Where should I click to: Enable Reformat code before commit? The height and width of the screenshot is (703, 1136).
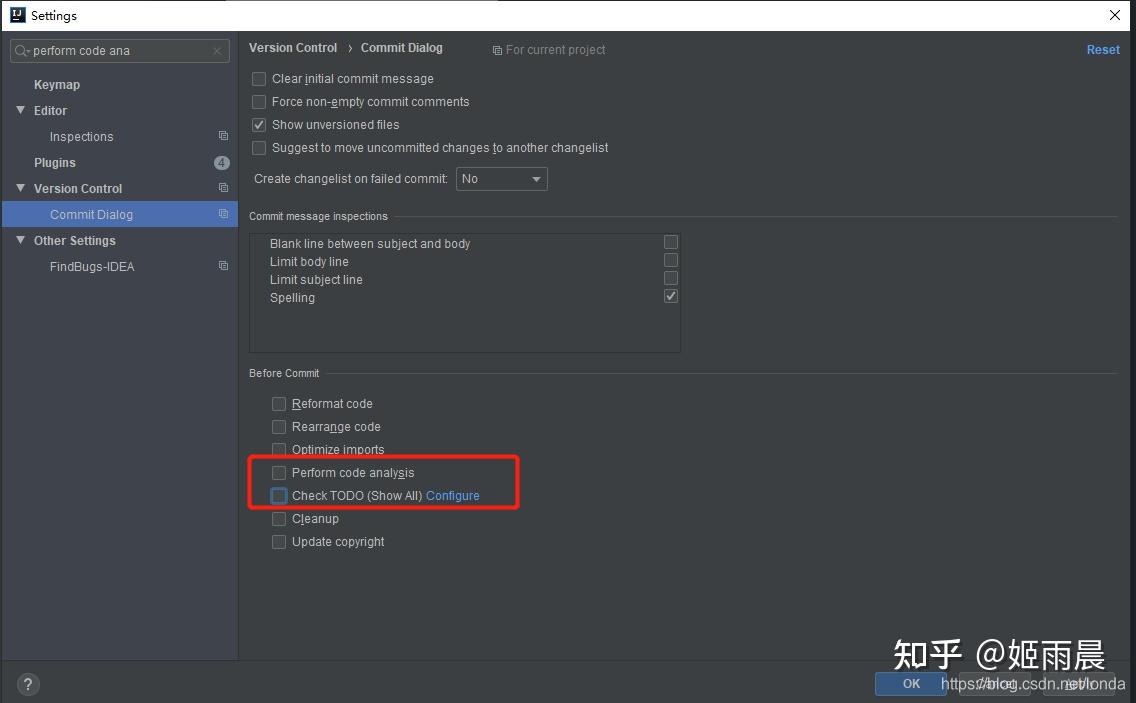coord(279,404)
